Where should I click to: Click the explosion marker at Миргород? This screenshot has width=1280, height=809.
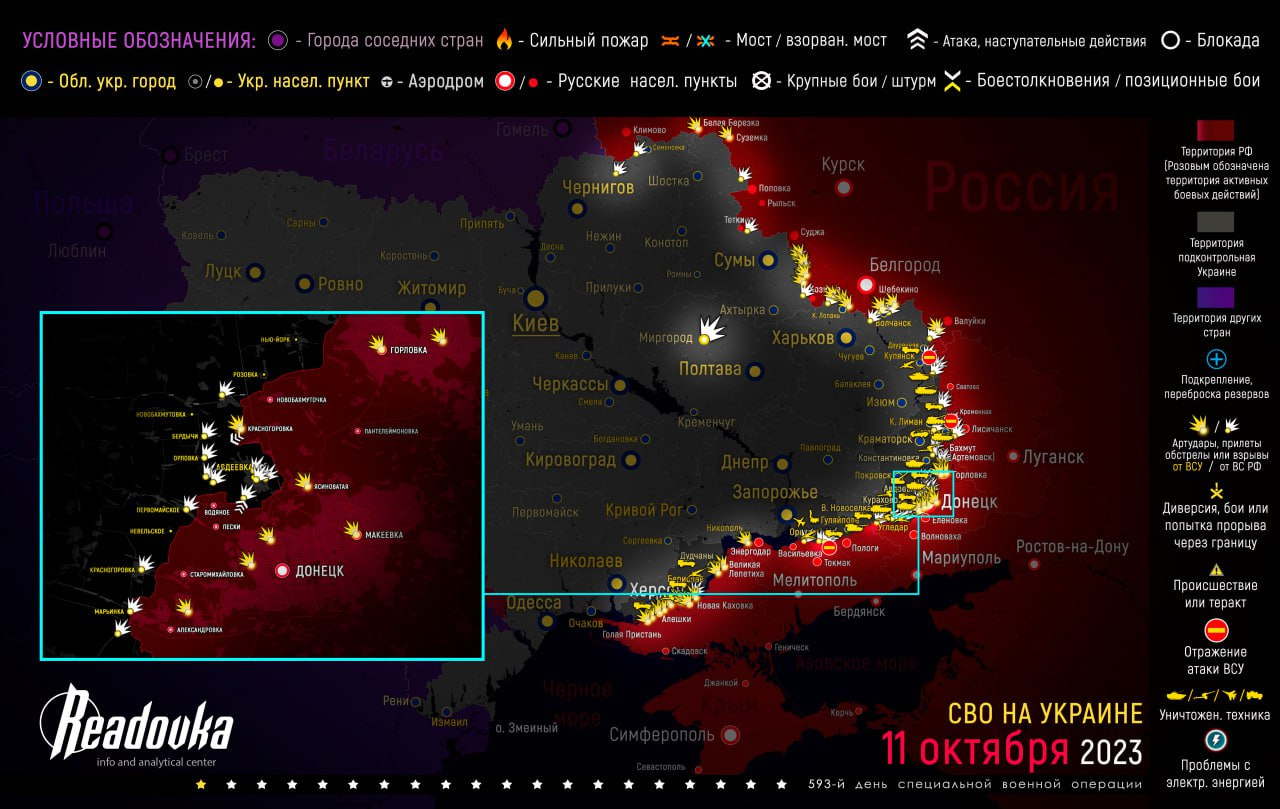(712, 329)
